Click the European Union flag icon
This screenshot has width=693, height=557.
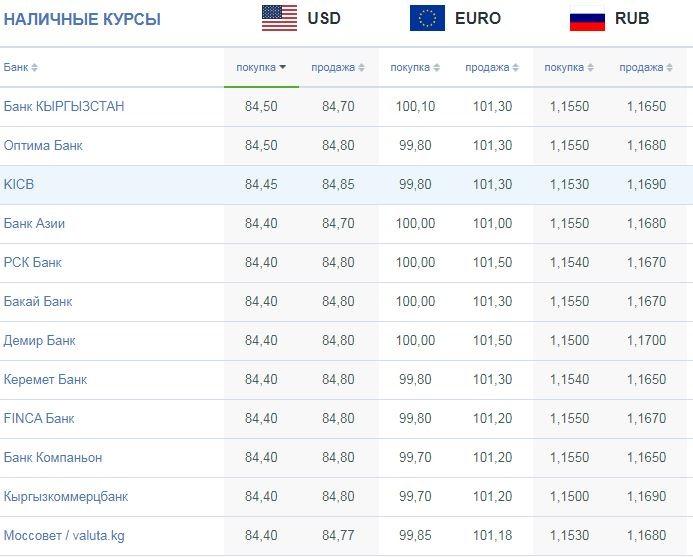tap(427, 18)
